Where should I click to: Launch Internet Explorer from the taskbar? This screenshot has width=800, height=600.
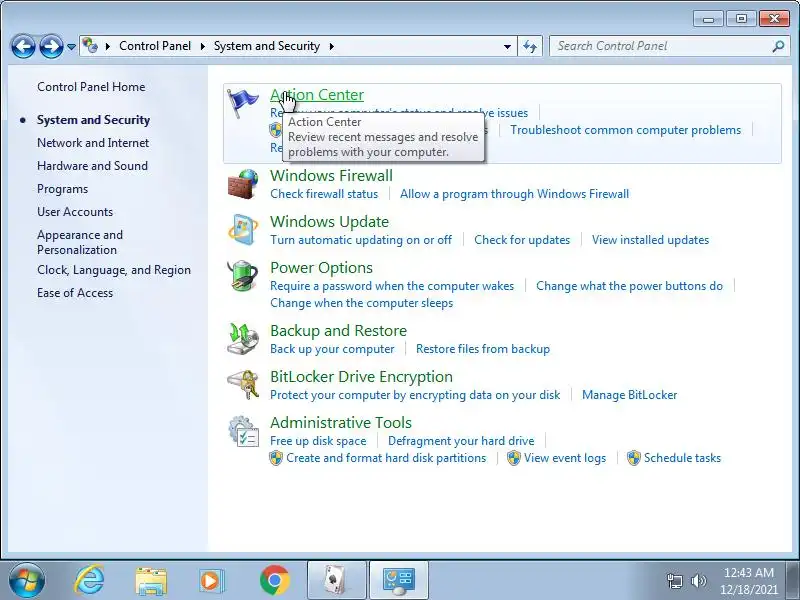coord(89,580)
